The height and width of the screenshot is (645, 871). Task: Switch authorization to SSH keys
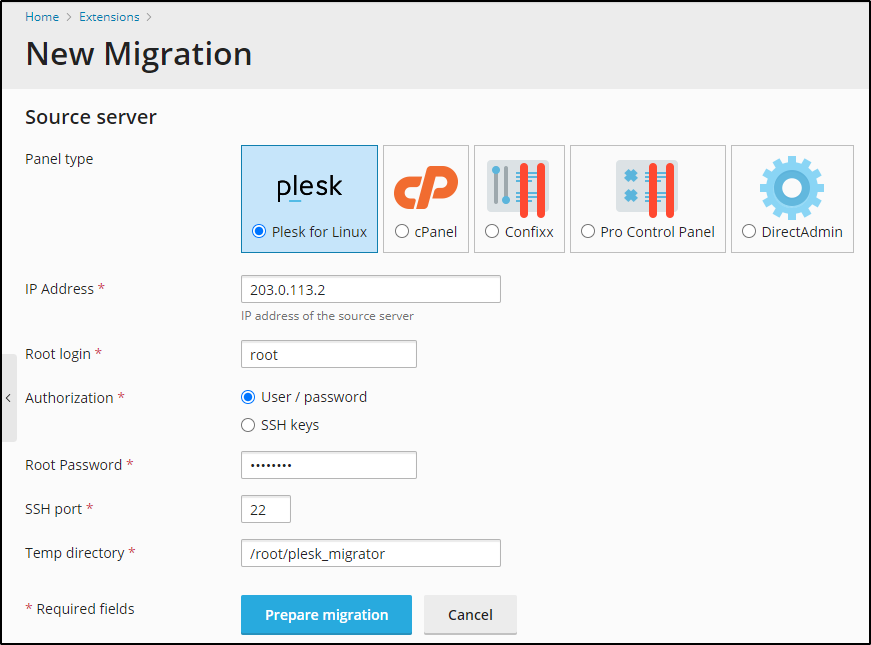pyautogui.click(x=249, y=425)
